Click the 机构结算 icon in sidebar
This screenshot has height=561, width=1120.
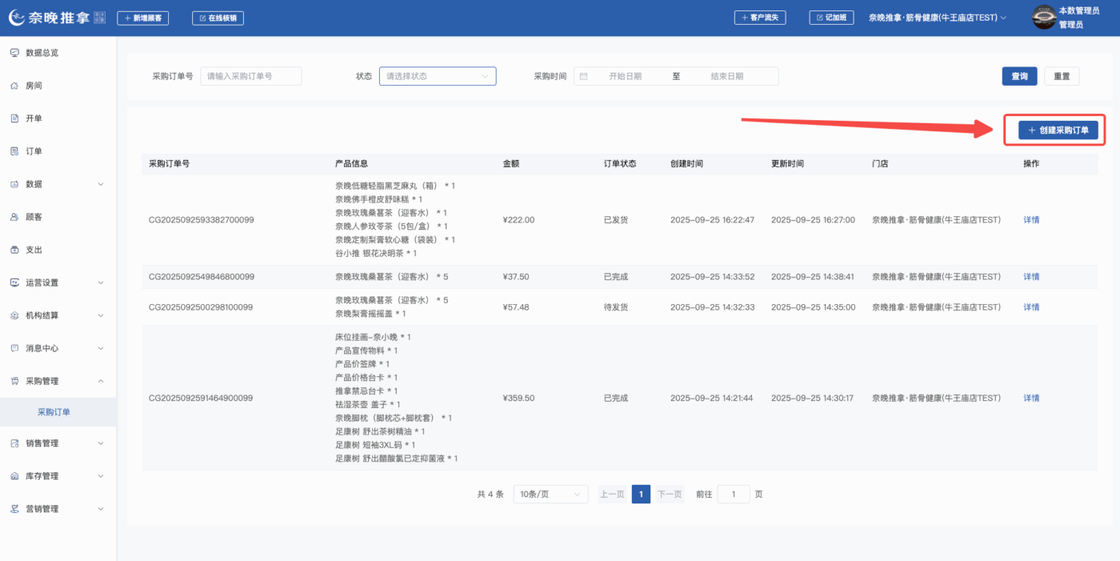click(x=14, y=316)
